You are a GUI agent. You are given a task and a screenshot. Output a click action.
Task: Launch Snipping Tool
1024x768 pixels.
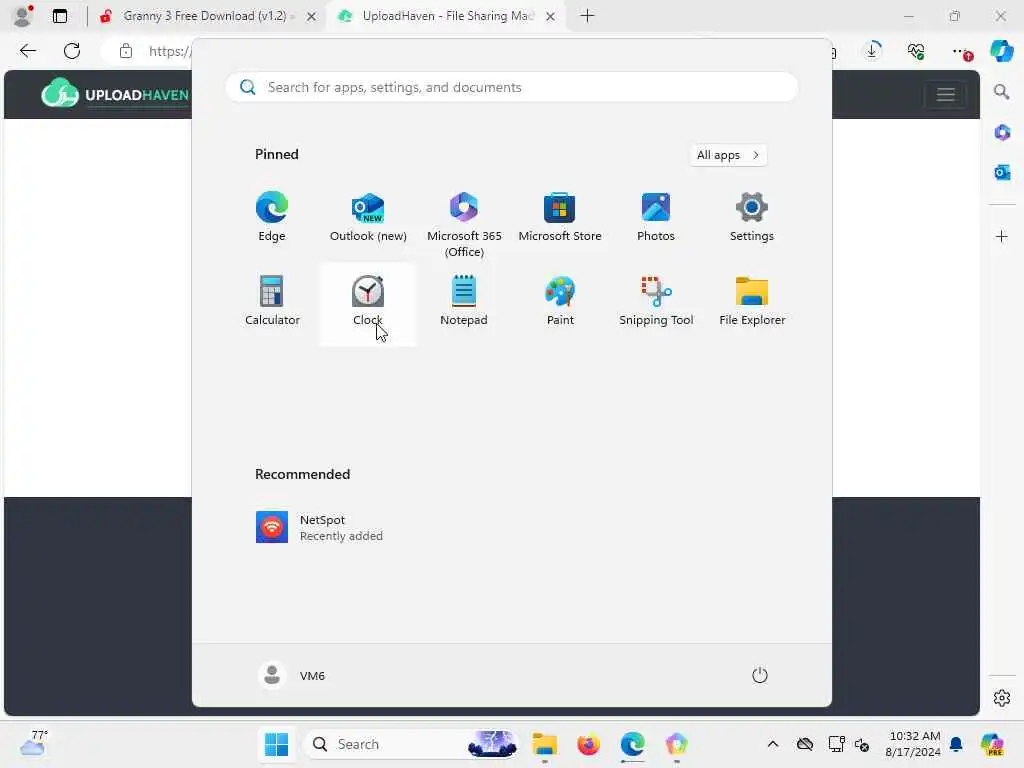click(656, 301)
